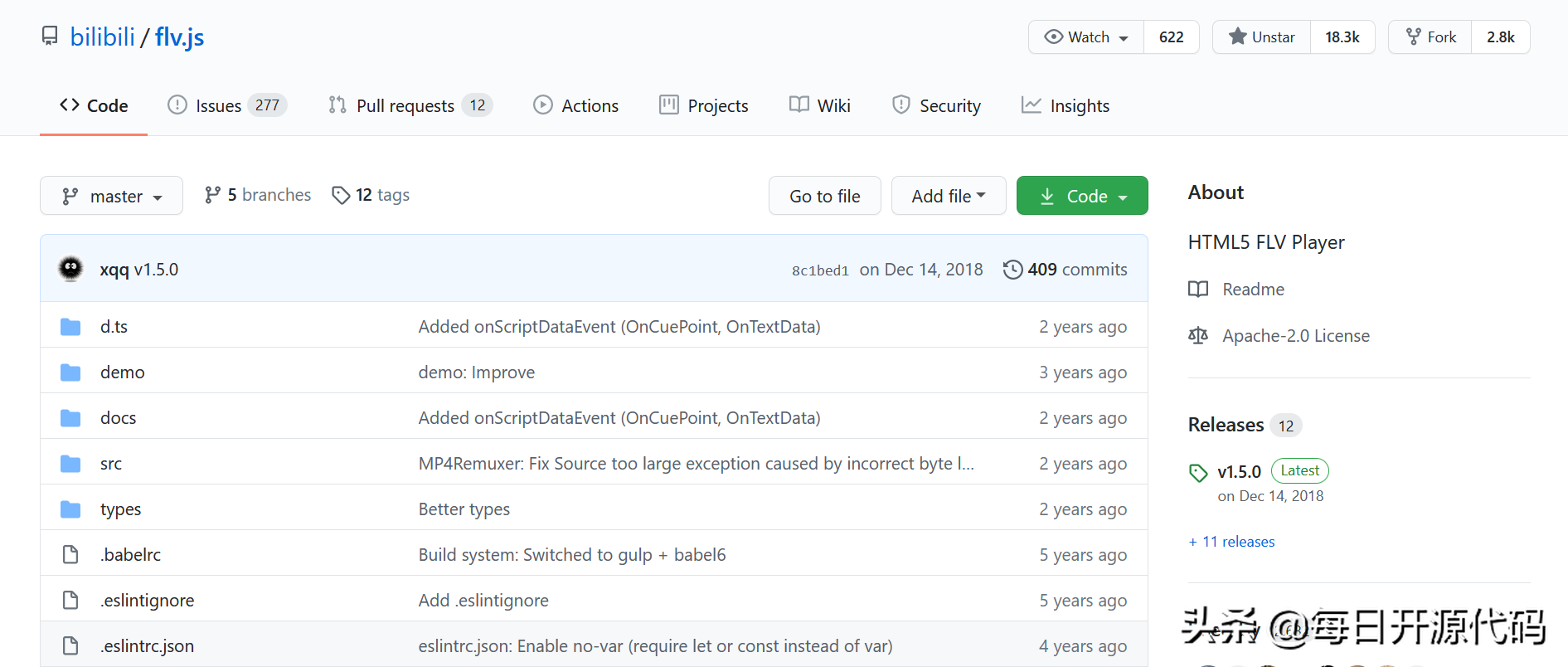The height and width of the screenshot is (667, 1568).
Task: Expand the green Code download dropdown
Action: coord(1081,196)
